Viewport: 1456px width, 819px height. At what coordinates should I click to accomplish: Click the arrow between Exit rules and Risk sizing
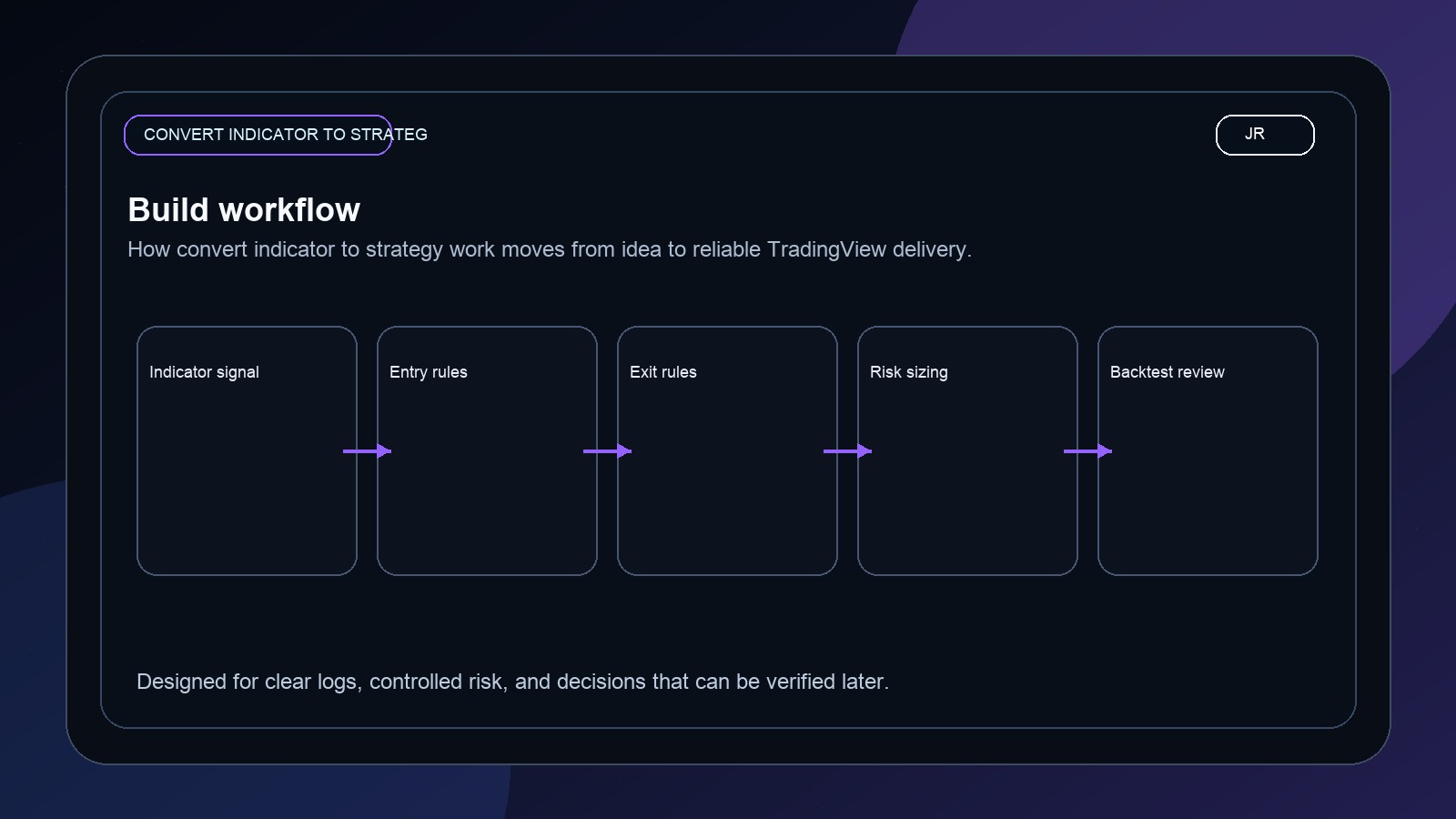coord(847,450)
